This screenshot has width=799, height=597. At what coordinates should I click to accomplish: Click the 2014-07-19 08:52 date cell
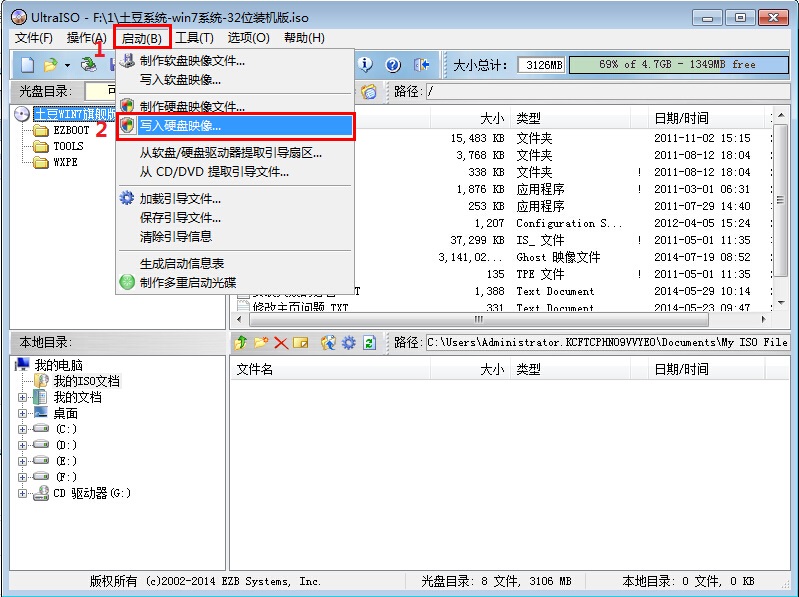pos(702,257)
